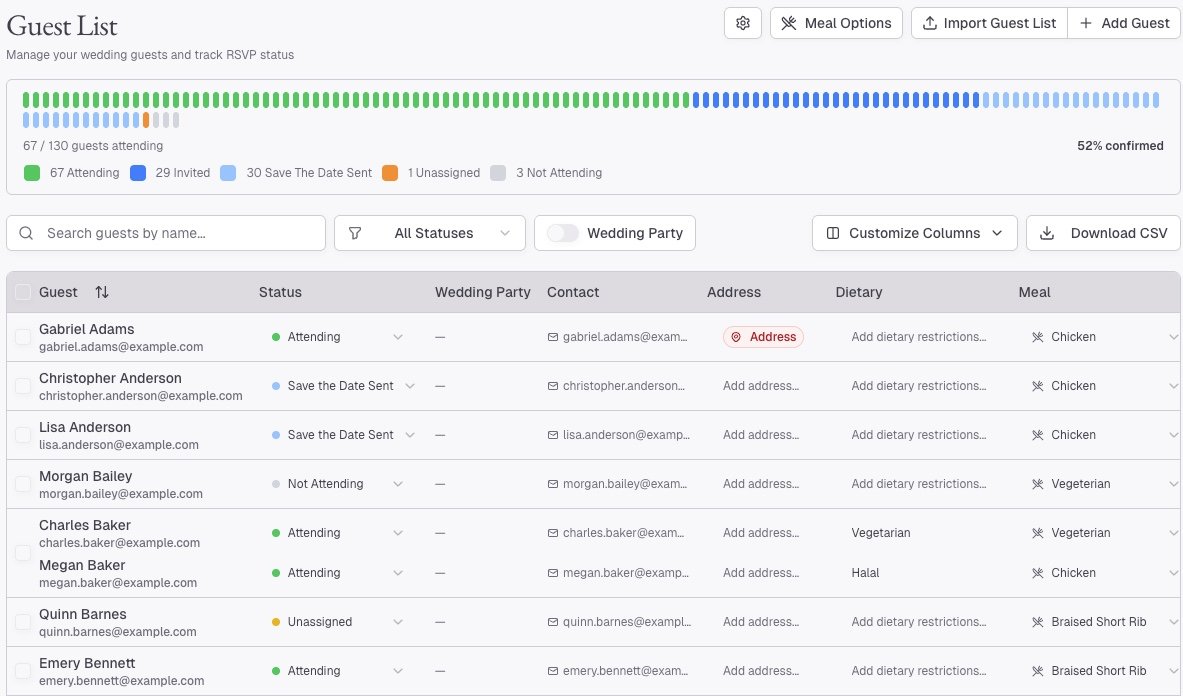The height and width of the screenshot is (696, 1183).
Task: Click utensils icon in Megan Baker's meal
Action: [1037, 573]
